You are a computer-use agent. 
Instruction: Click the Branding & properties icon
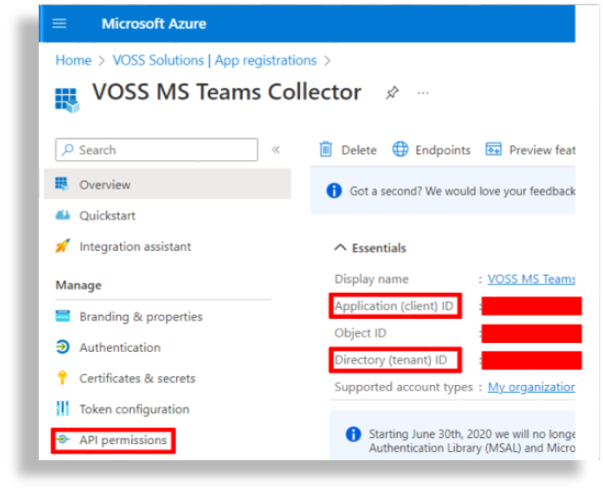pyautogui.click(x=63, y=316)
